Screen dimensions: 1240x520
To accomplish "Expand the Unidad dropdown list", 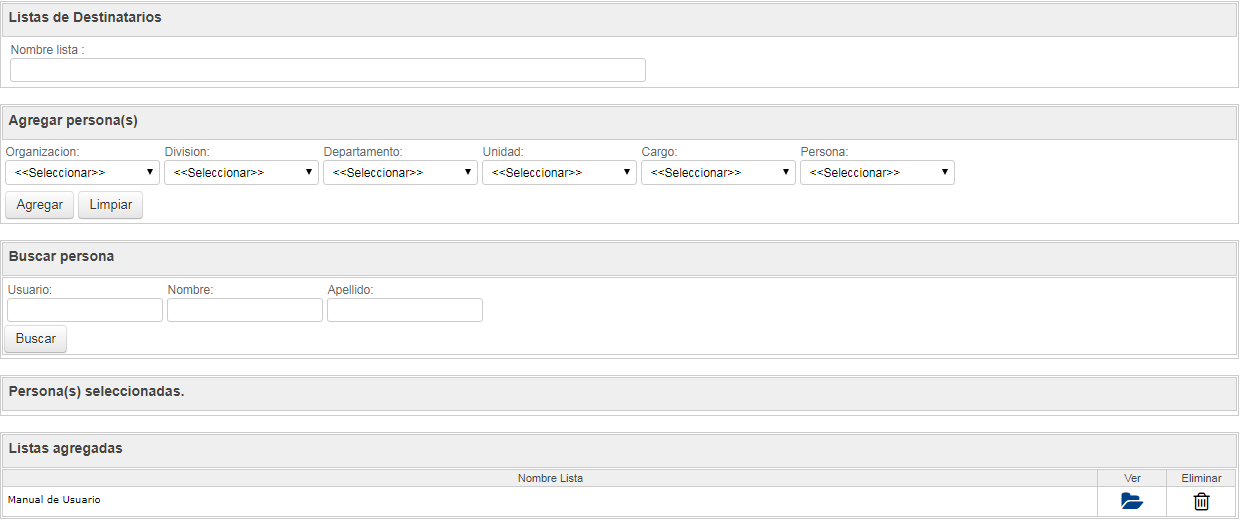I will click(x=559, y=172).
